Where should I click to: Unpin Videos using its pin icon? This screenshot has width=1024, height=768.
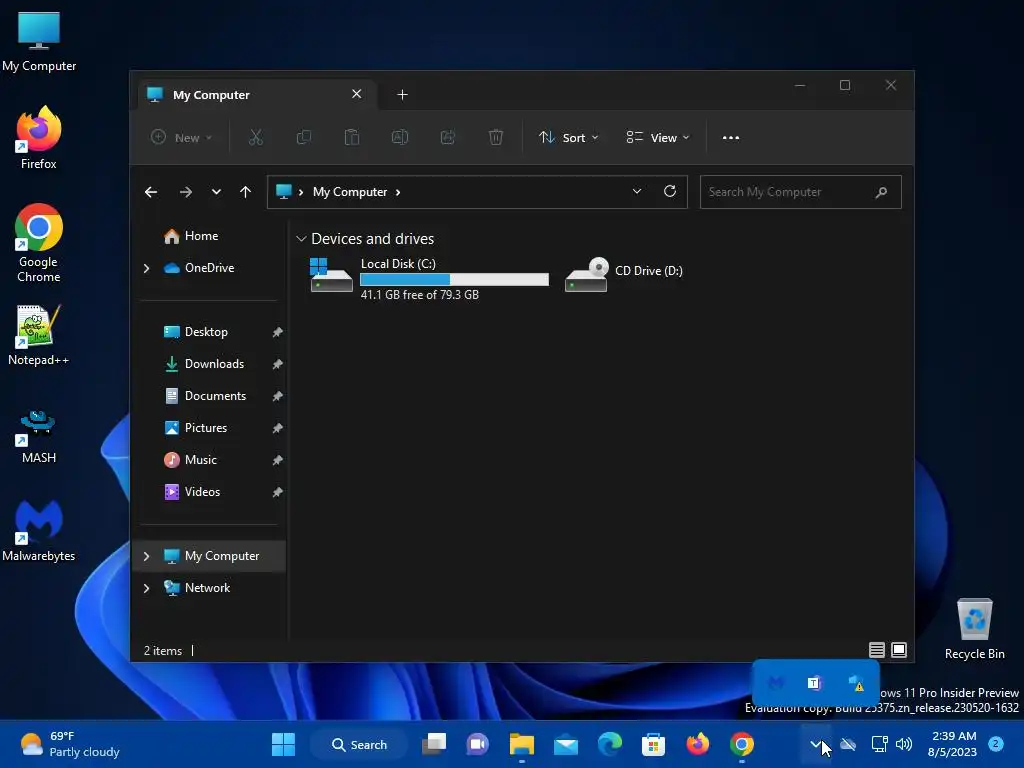coord(277,492)
